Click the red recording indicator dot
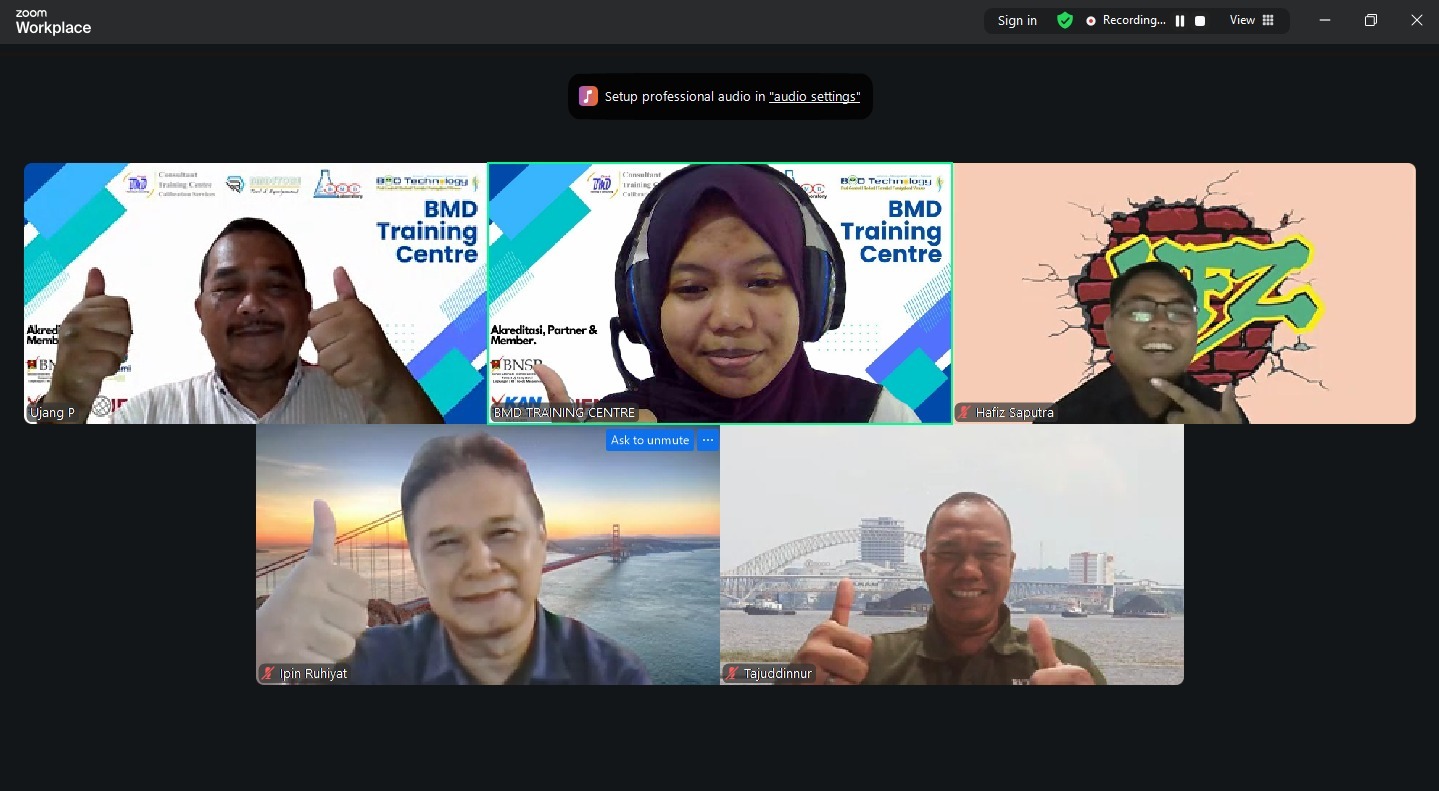The width and height of the screenshot is (1439, 791). click(1091, 21)
